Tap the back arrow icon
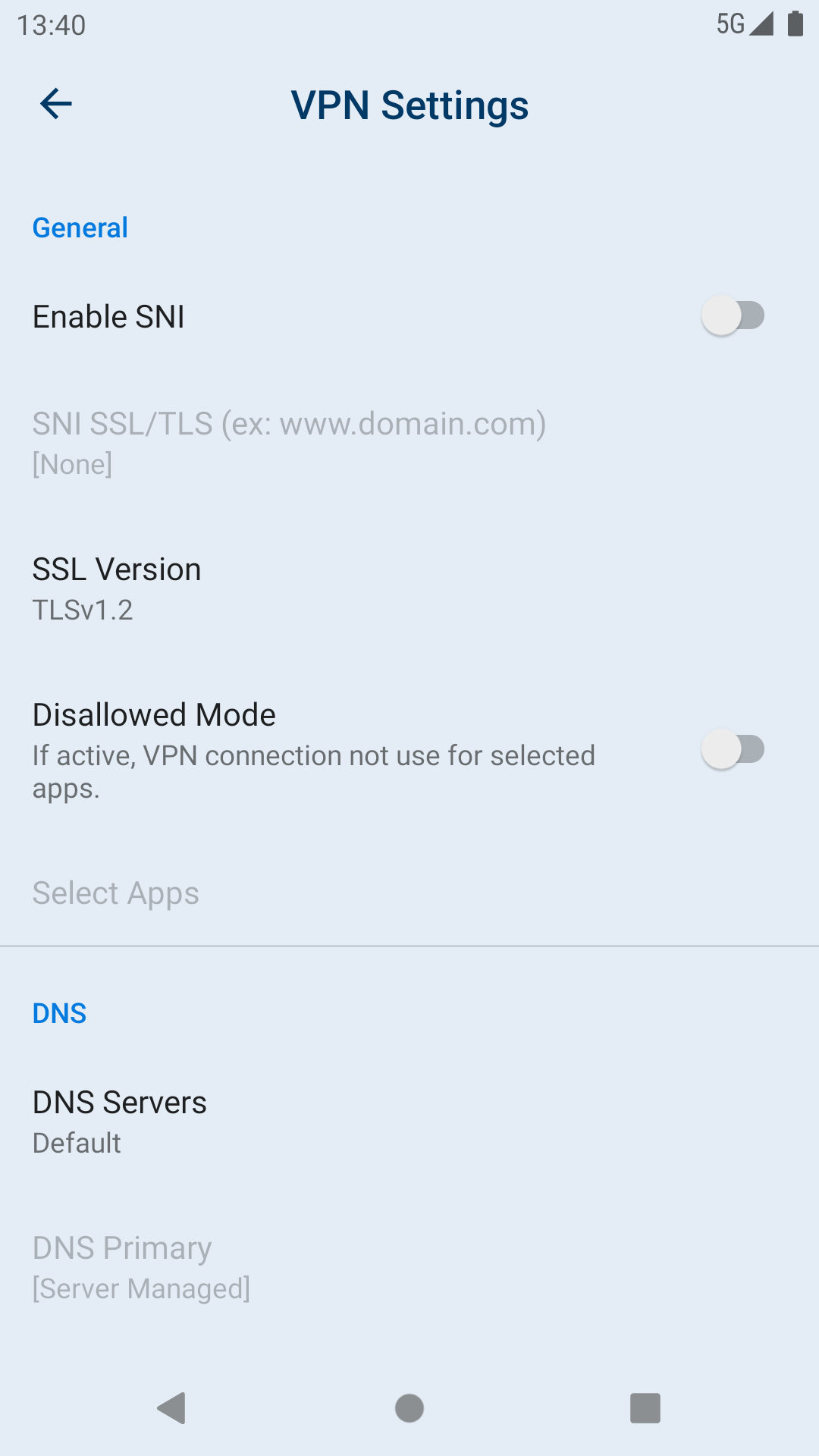 click(56, 104)
